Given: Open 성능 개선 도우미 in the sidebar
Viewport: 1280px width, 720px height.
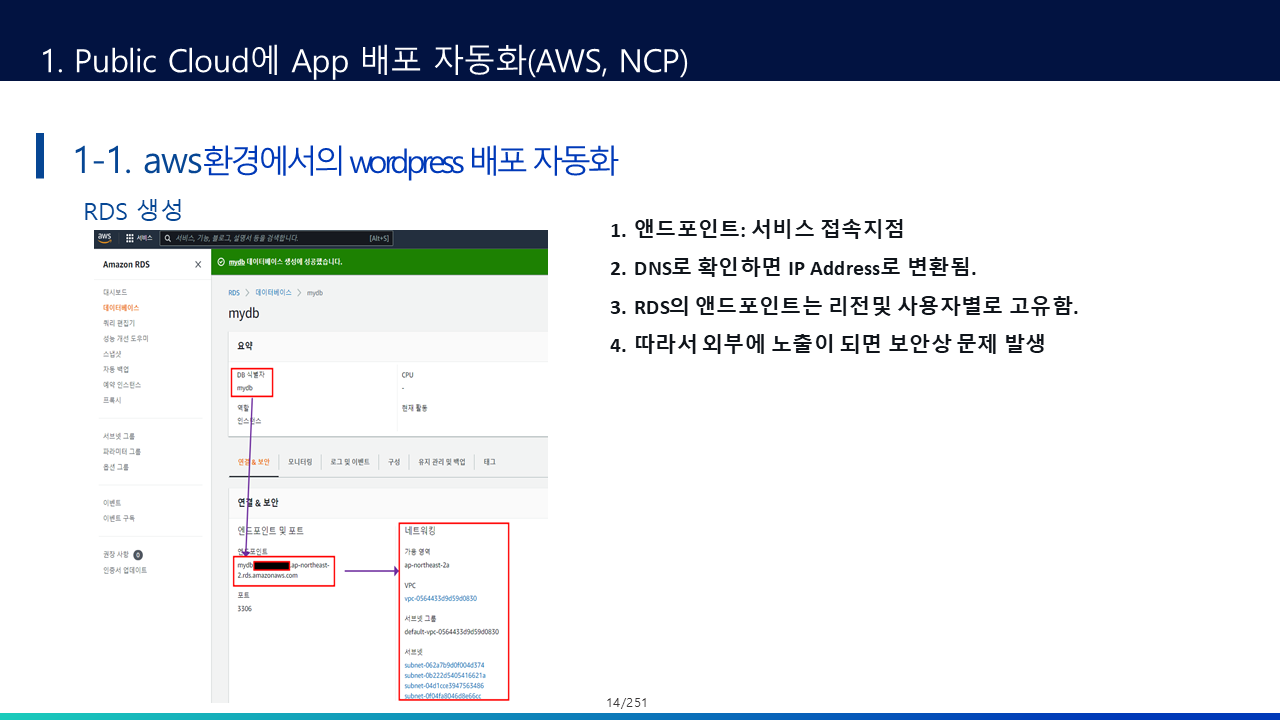Looking at the screenshot, I should click(x=126, y=338).
